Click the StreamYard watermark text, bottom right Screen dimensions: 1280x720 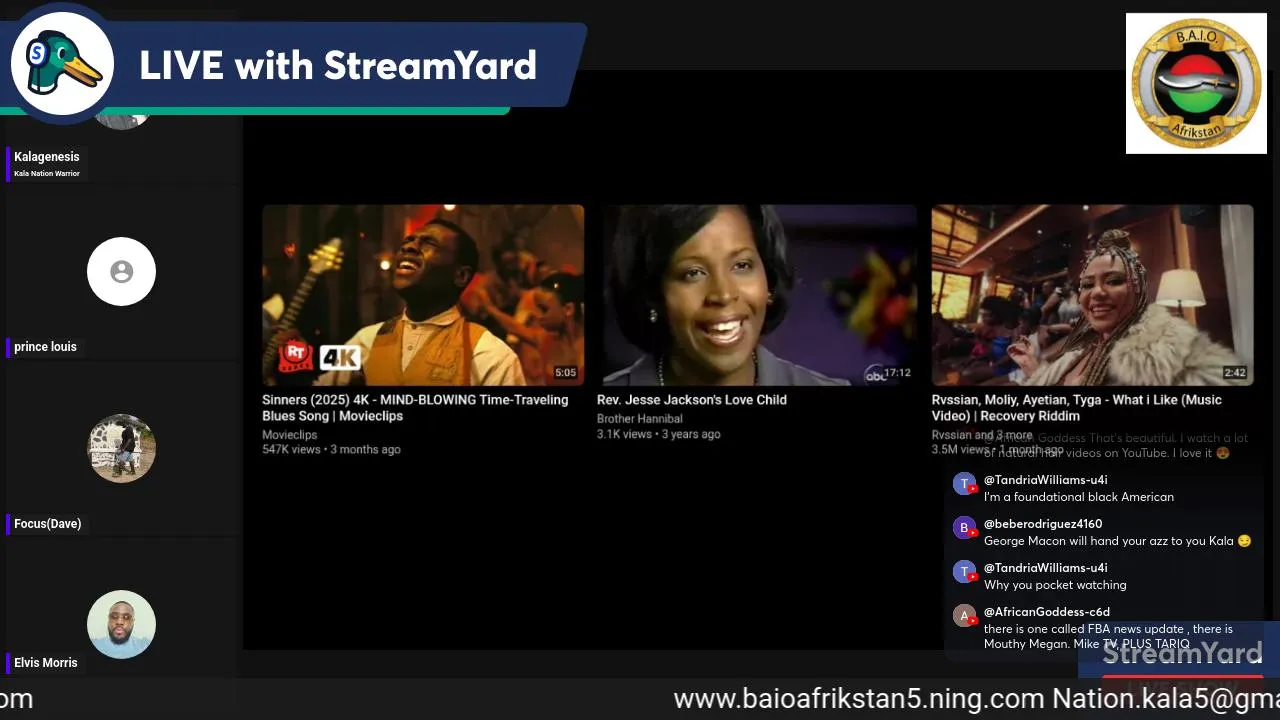(1182, 655)
